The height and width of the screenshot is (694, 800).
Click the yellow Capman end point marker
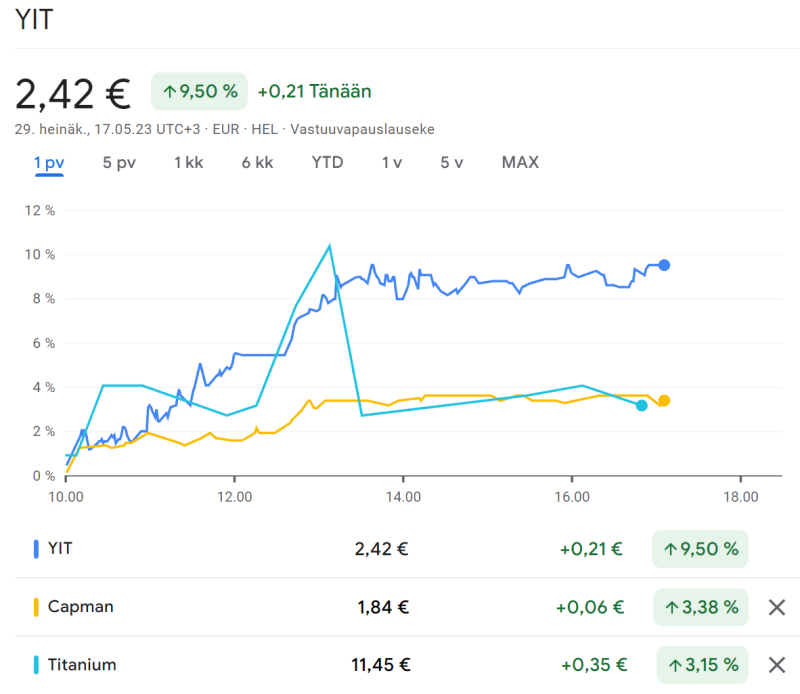(664, 401)
